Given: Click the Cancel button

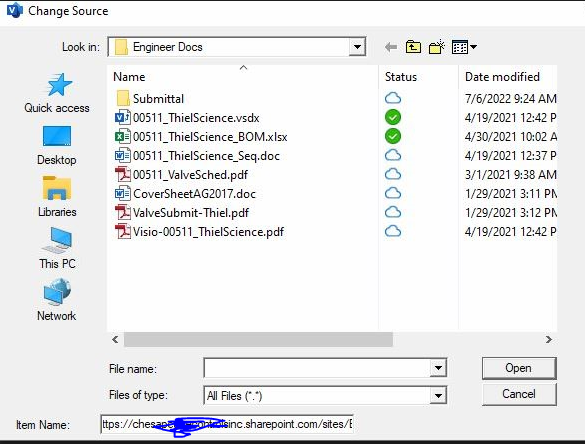Looking at the screenshot, I should click(x=519, y=394).
